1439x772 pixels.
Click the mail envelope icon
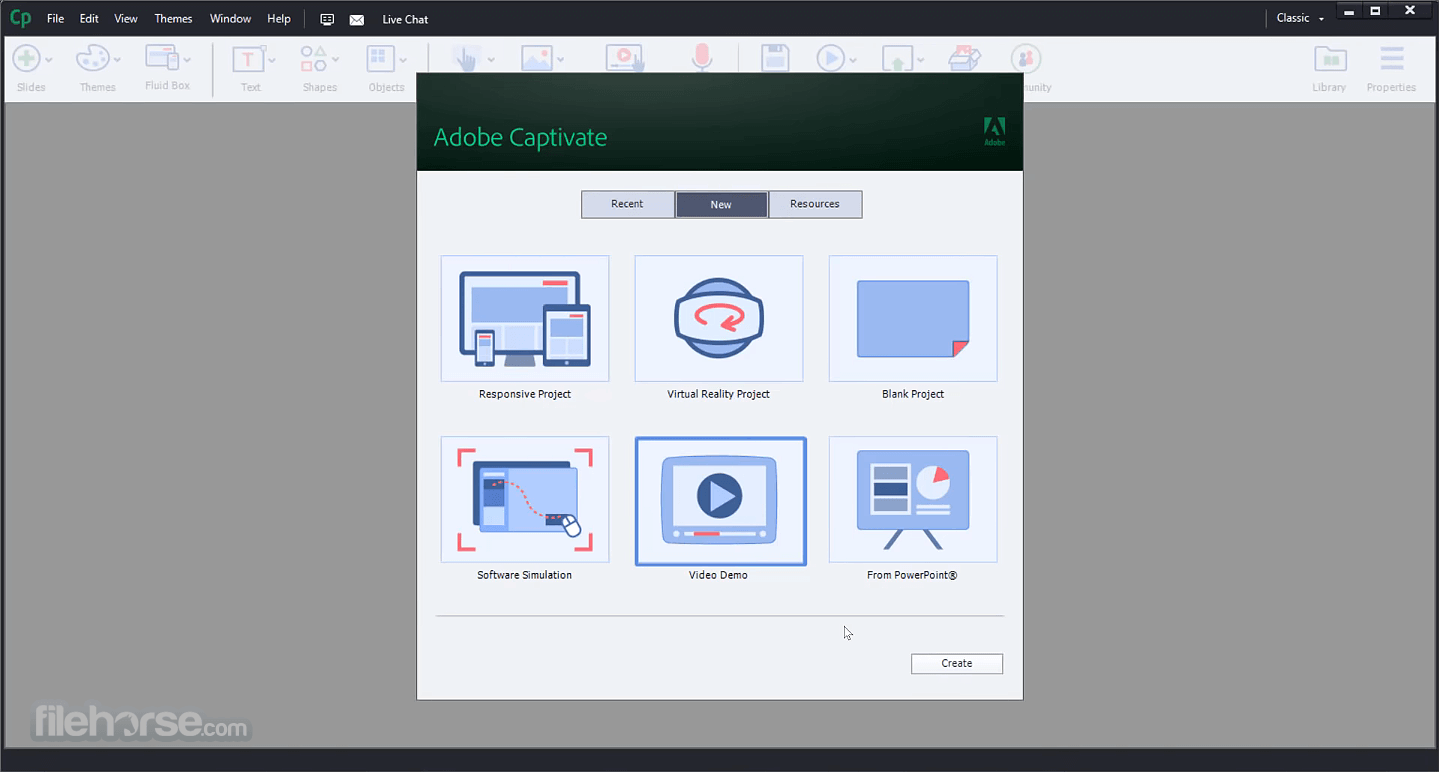pyautogui.click(x=356, y=19)
